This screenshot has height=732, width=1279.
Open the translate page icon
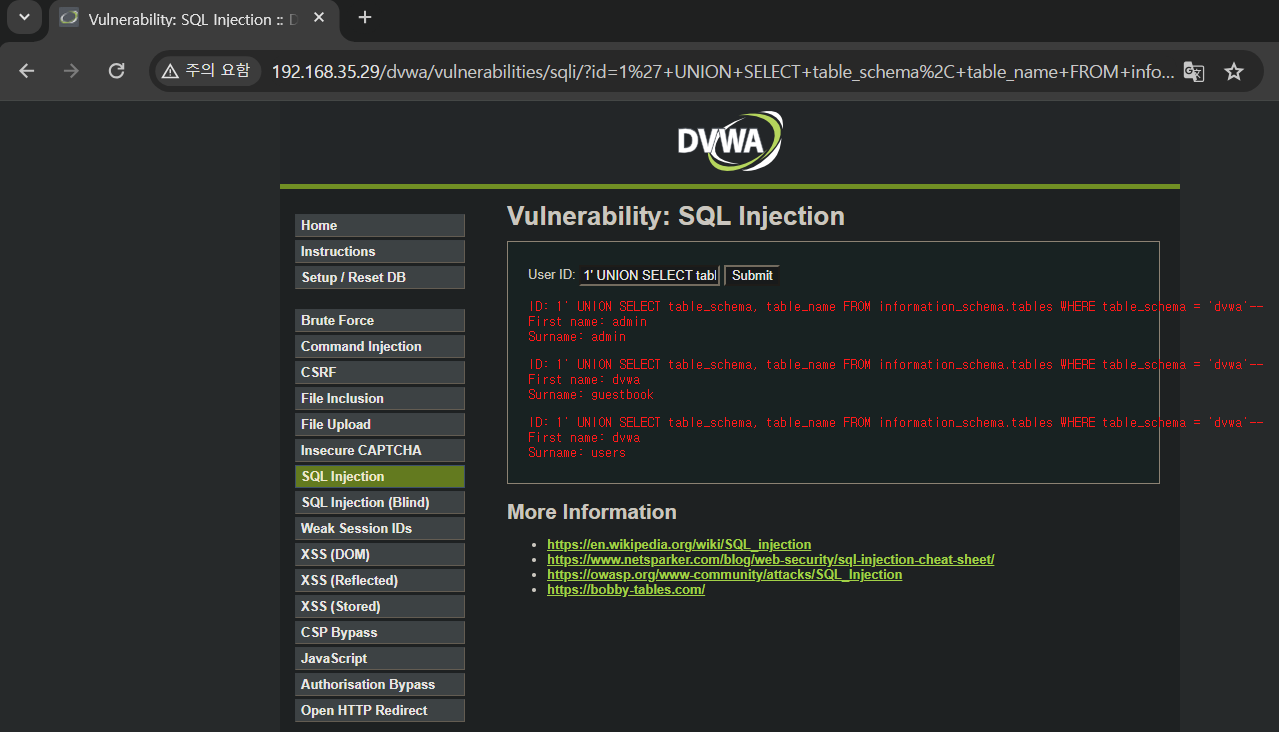pyautogui.click(x=1194, y=71)
